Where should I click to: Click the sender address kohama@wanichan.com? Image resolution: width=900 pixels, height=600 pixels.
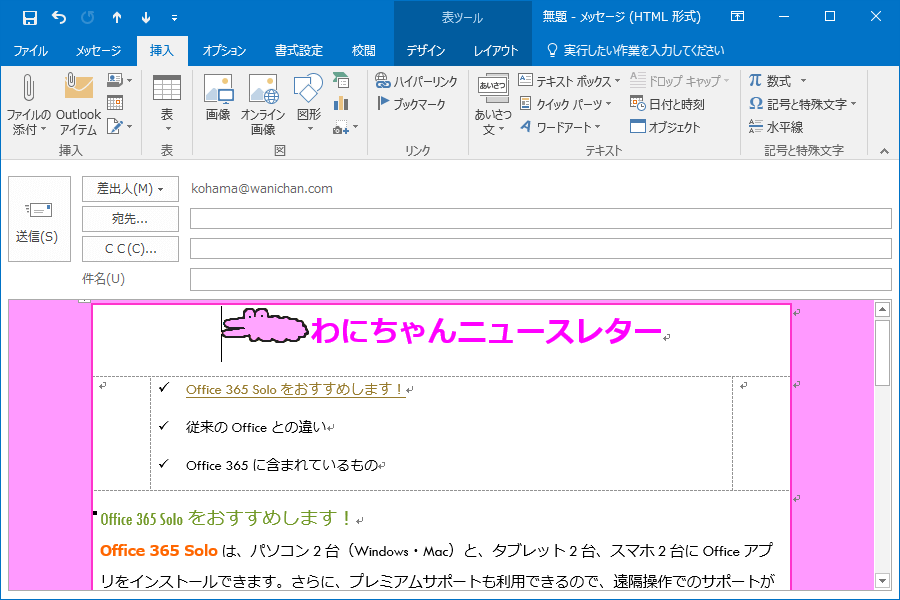pyautogui.click(x=262, y=188)
